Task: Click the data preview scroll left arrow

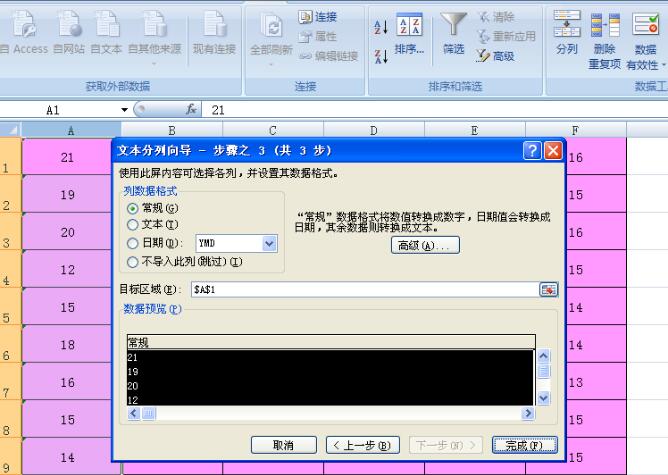Action: point(134,413)
